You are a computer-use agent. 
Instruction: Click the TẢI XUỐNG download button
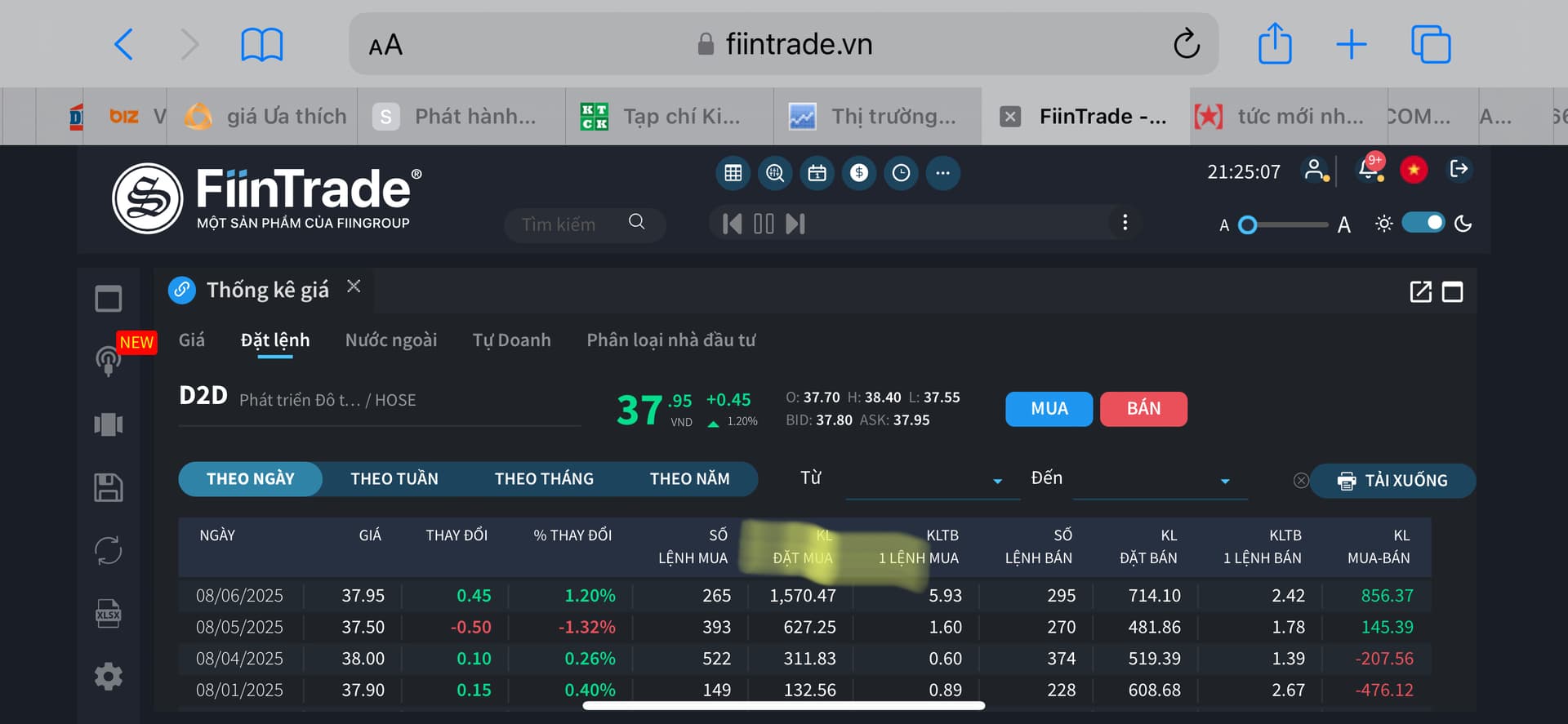(x=1392, y=481)
